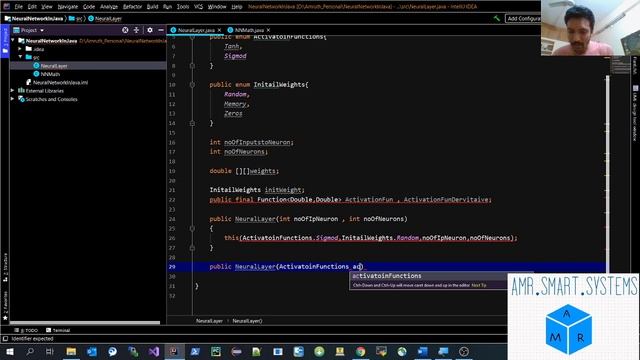Open Task View on the taskbar
This screenshot has height=360, width=640.
click(x=50, y=351)
